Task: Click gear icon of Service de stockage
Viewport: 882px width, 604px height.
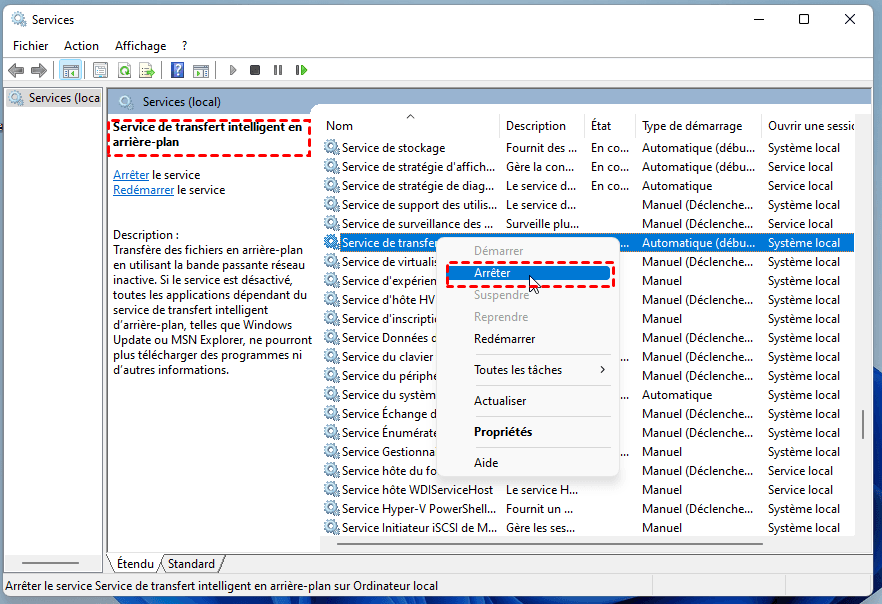Action: click(x=332, y=147)
